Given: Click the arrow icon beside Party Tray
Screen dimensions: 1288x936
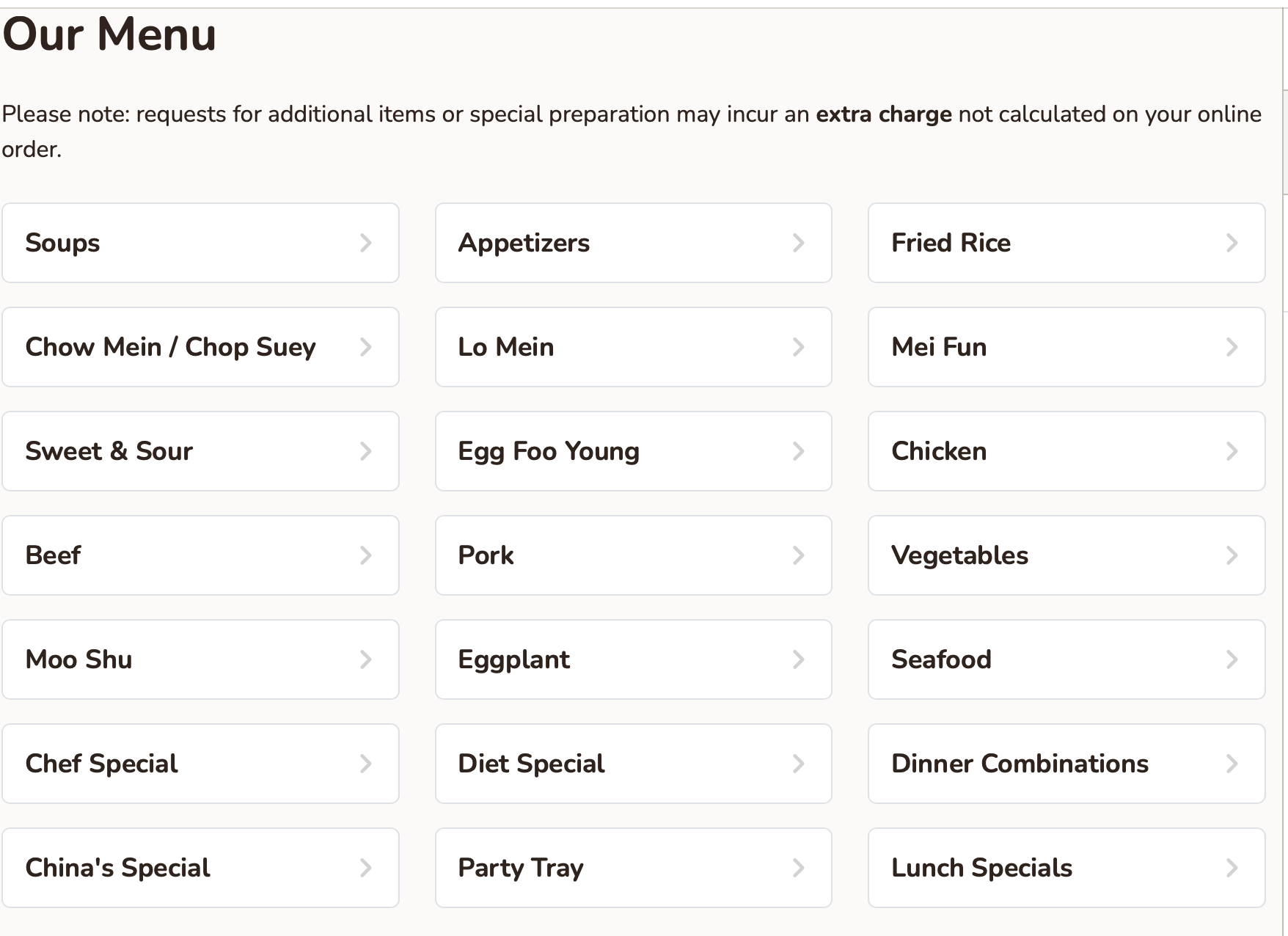Looking at the screenshot, I should (799, 868).
